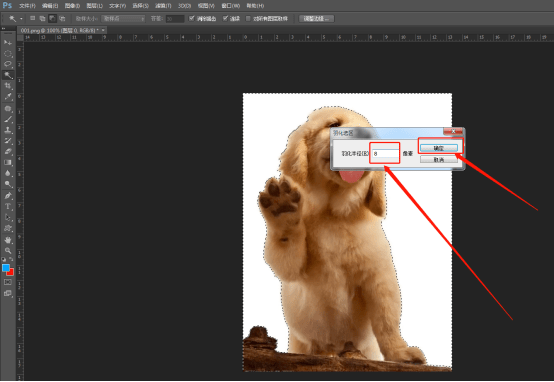Open the 帮助(H) menu
554x382 pixels.
point(255,6)
